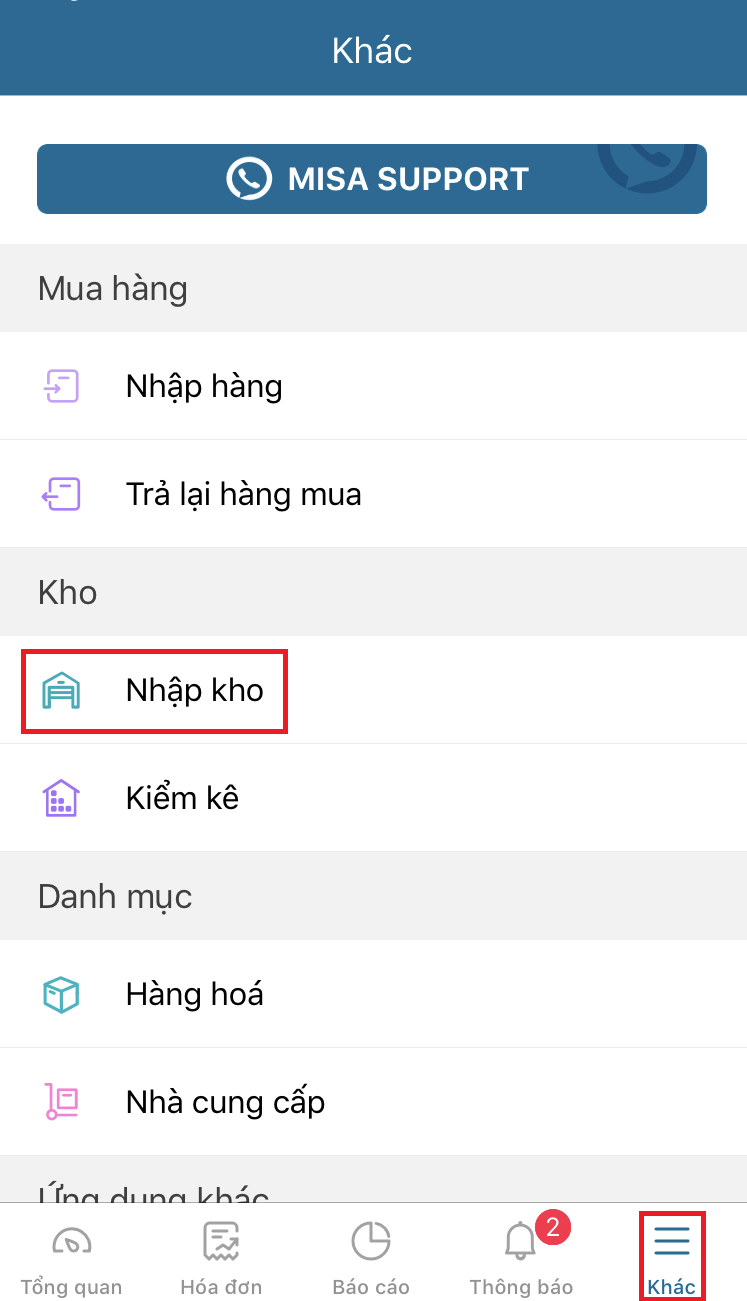Click the Hàng hoá box icon
Screen dimensions: 747x1301
point(62,994)
